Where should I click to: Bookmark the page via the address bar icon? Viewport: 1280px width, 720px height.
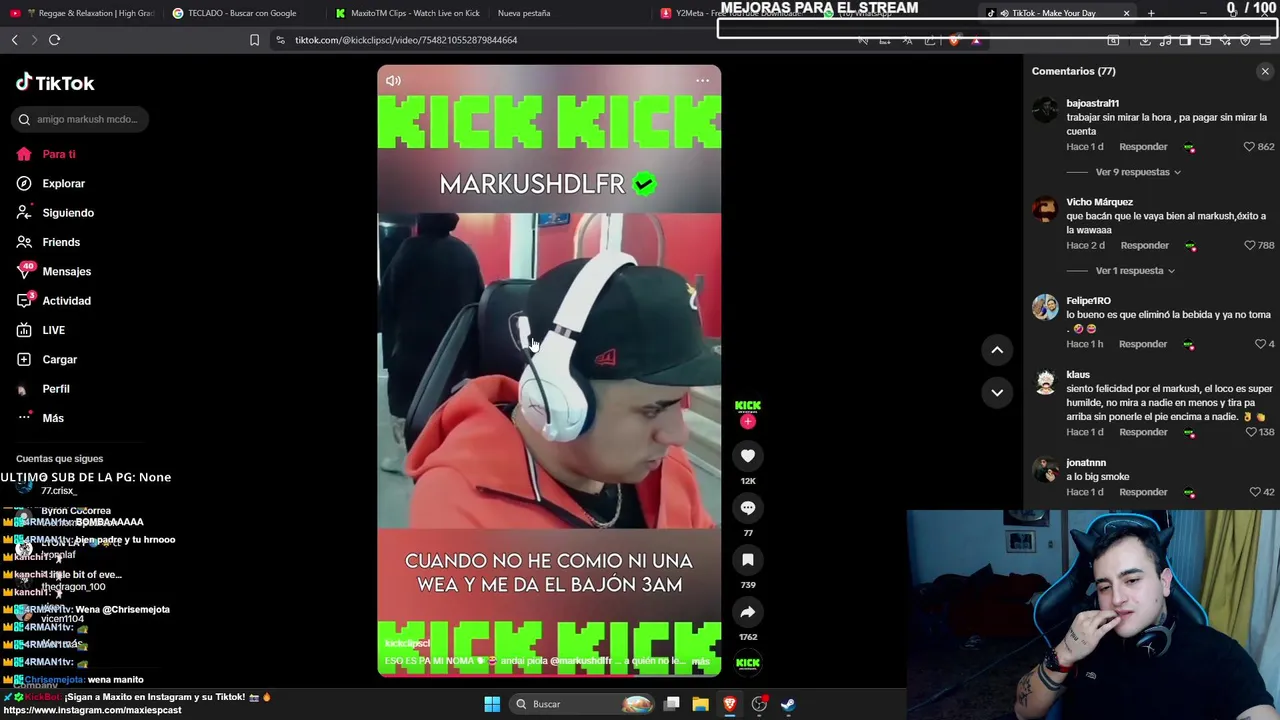[254, 40]
